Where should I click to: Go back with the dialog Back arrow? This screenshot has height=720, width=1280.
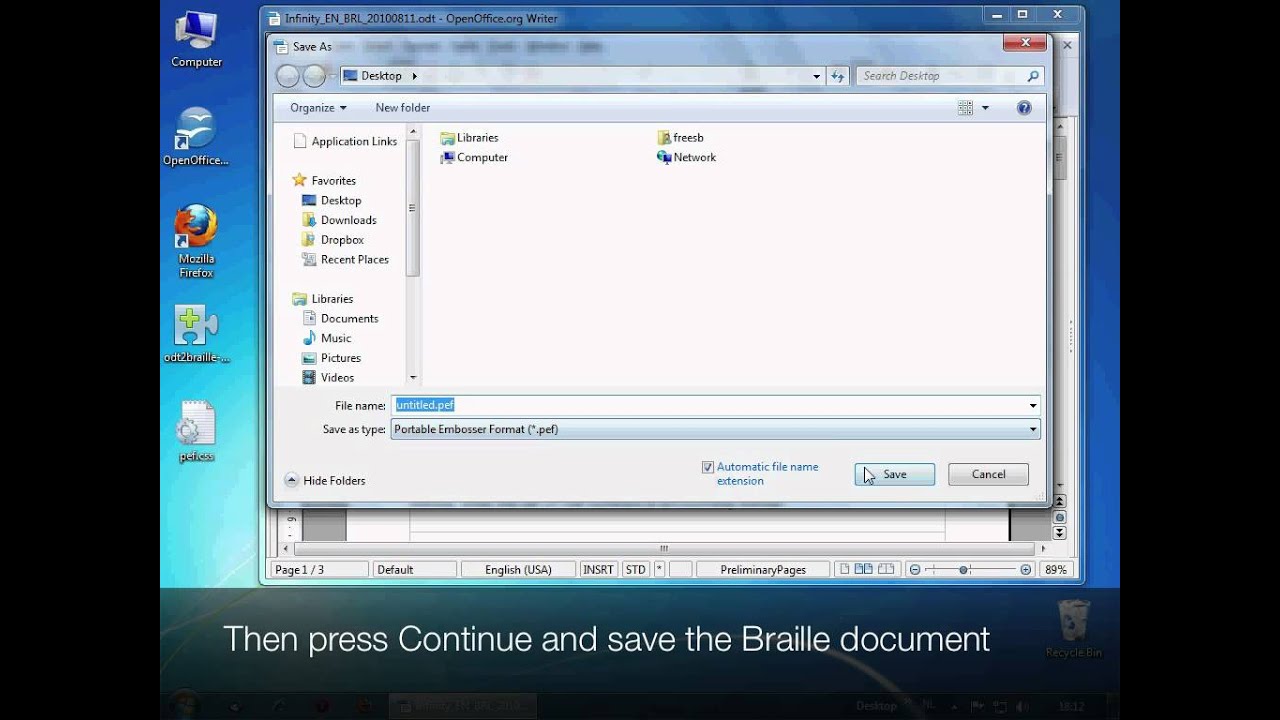(x=288, y=76)
